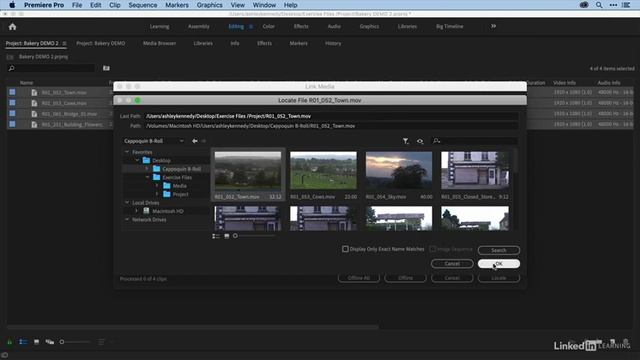Expand the Cappoquin B-Roll folder node
640x360 pixels.
point(147,169)
